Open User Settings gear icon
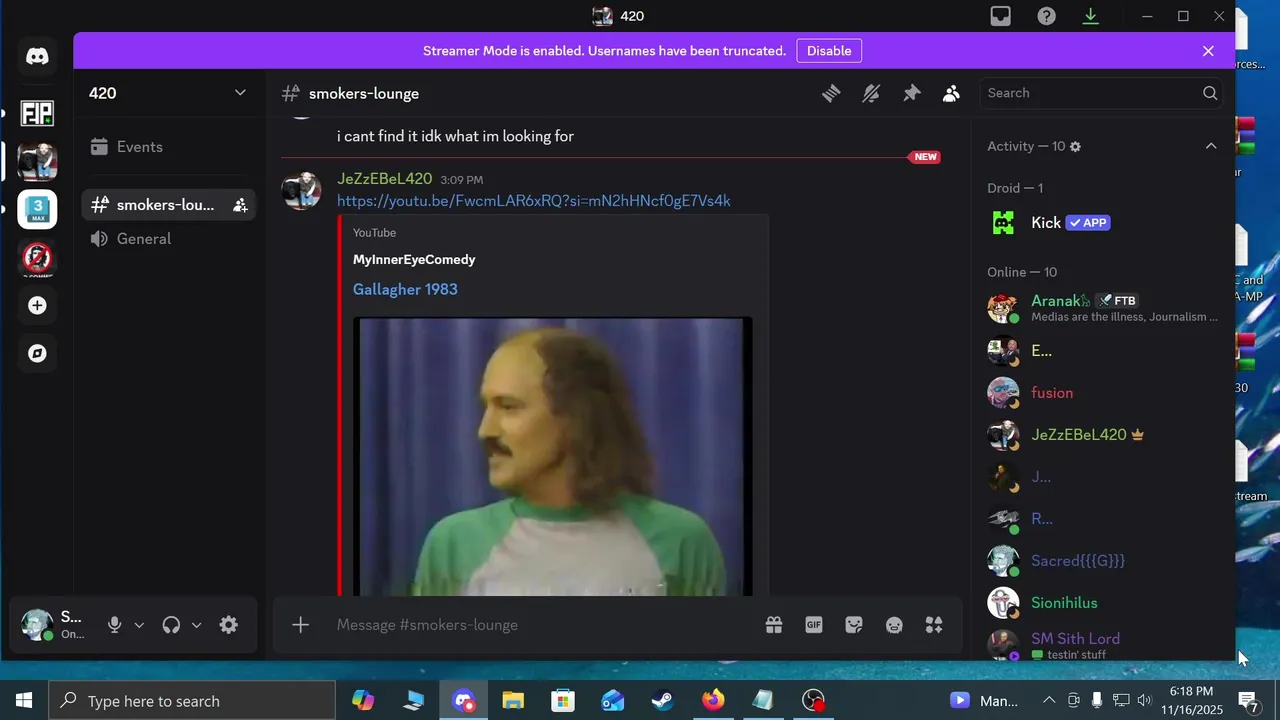Screen dimensions: 1280x720 [x=229, y=625]
